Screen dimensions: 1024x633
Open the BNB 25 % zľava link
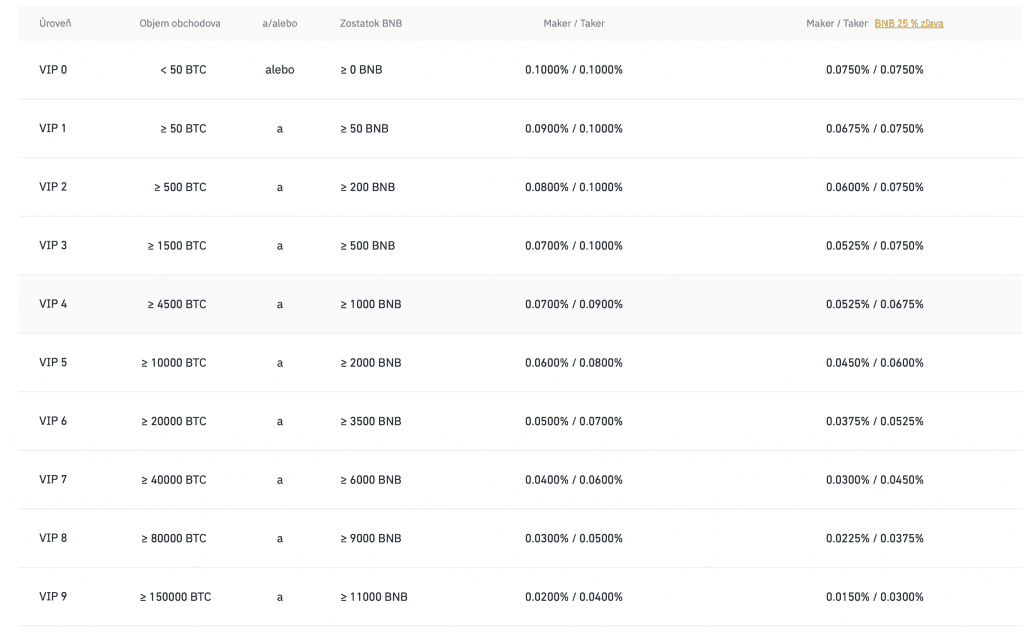(x=908, y=23)
